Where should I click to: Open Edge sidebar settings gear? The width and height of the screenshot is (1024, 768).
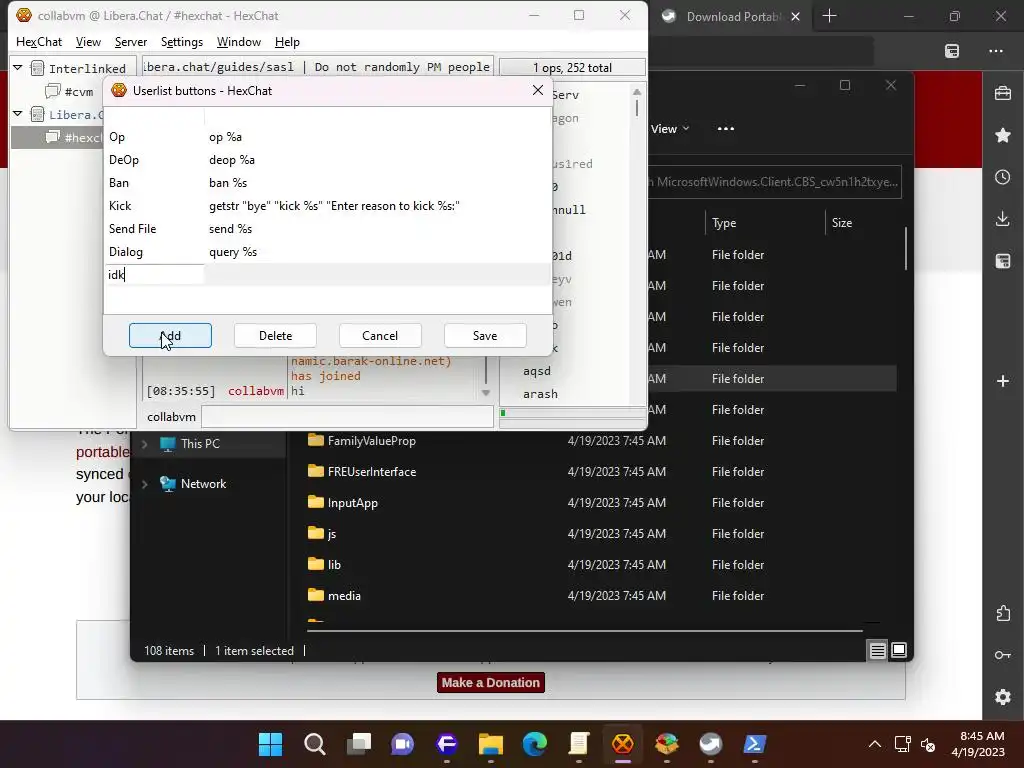(1002, 697)
